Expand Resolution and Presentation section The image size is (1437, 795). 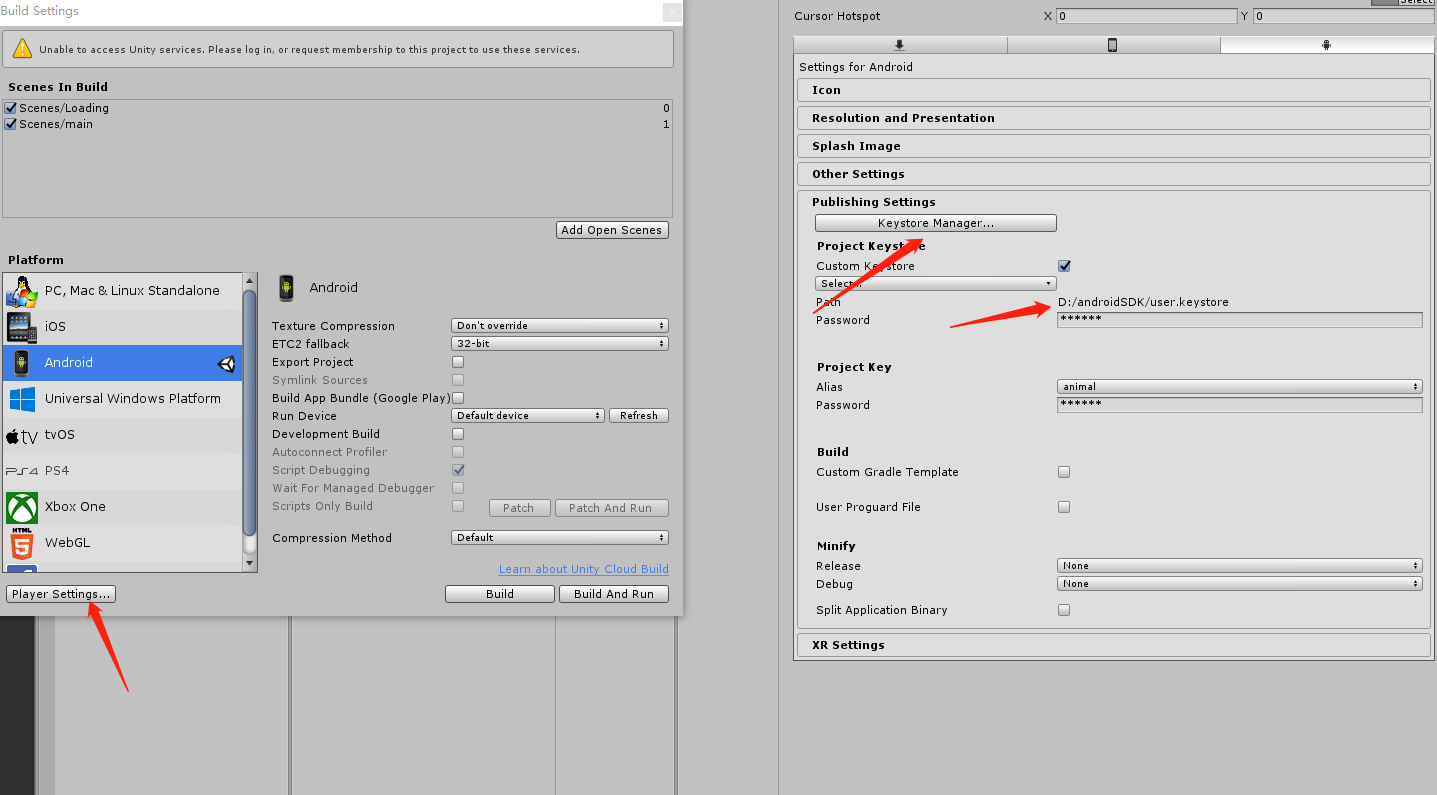[1113, 118]
